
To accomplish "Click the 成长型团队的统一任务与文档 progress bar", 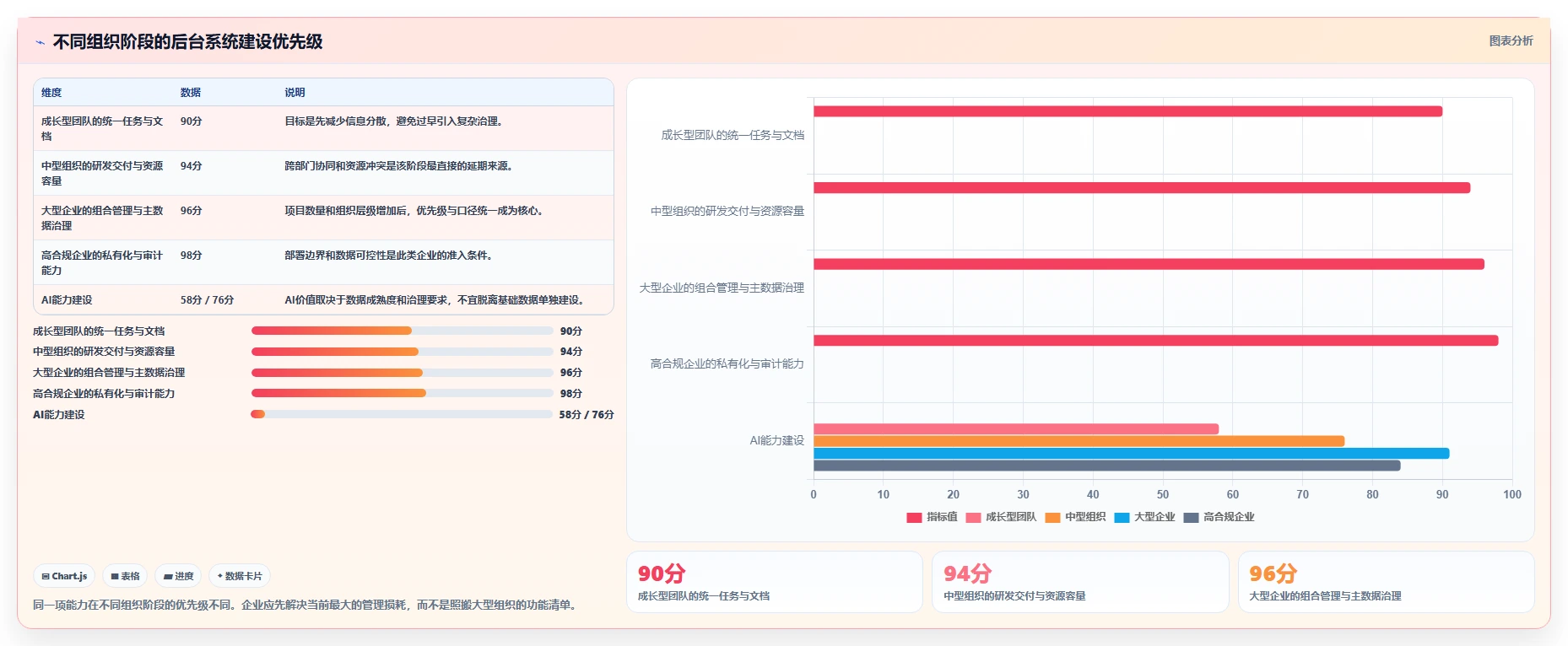I will tap(402, 331).
